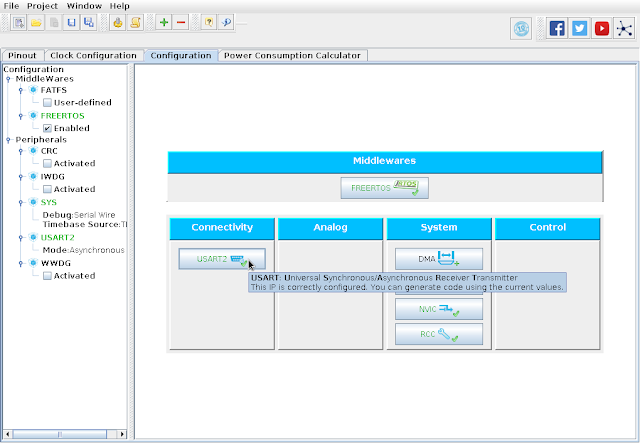The height and width of the screenshot is (443, 640).
Task: Open the RCC system configuration button
Action: (x=439, y=334)
